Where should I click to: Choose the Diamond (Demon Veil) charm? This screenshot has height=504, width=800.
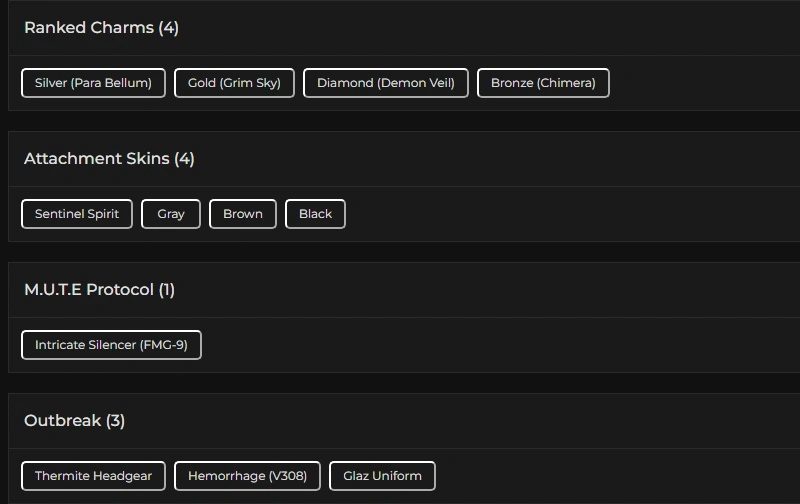(x=385, y=83)
